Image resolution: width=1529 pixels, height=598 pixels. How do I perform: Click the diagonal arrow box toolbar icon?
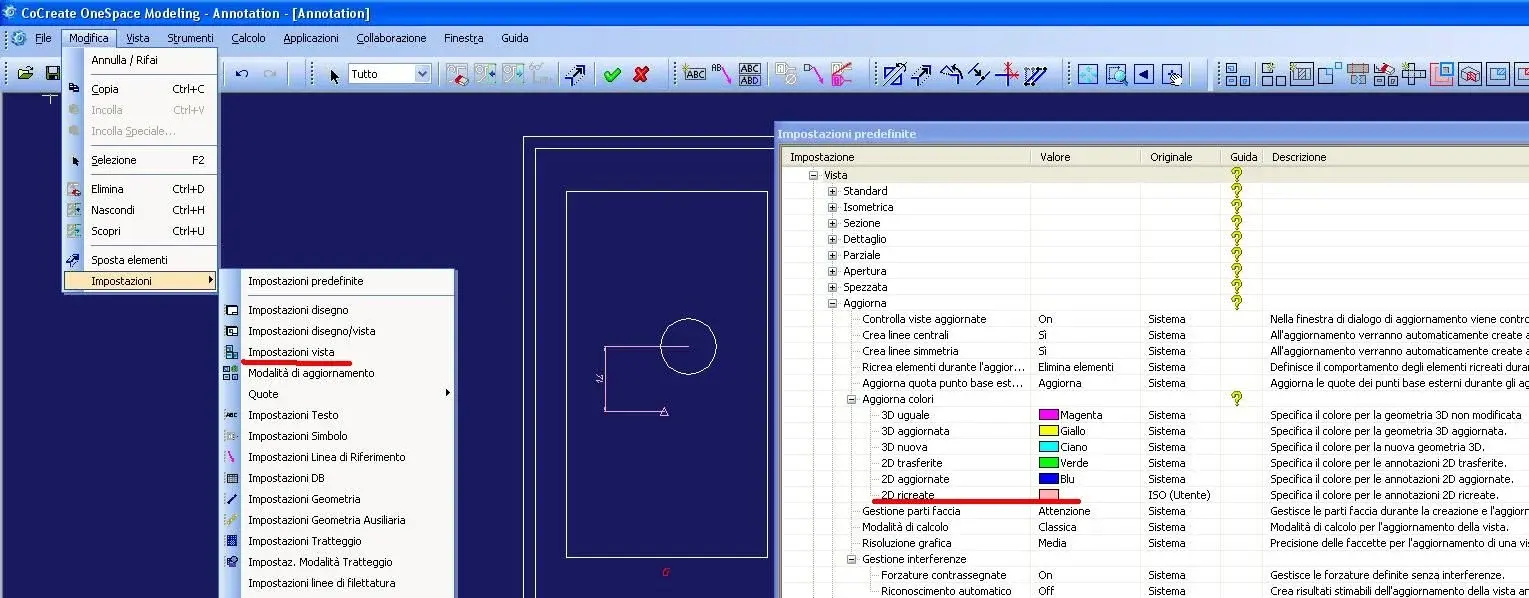tap(574, 74)
